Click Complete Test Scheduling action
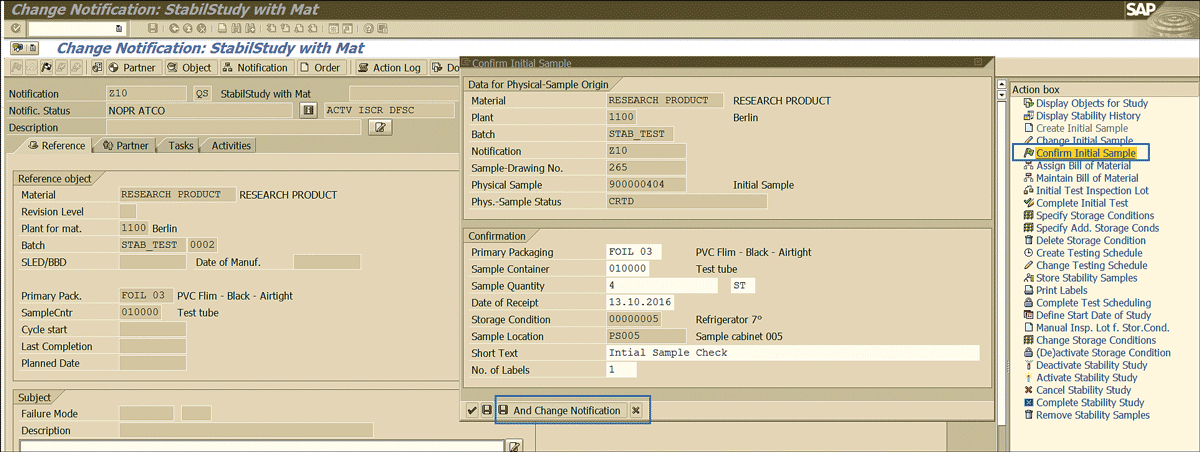 (1093, 303)
